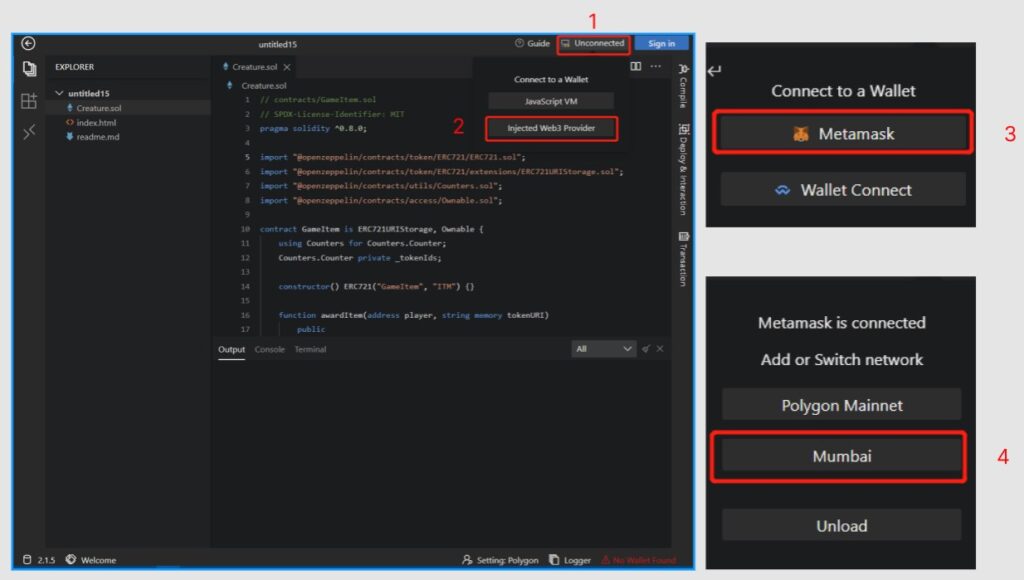Image resolution: width=1024 pixels, height=580 pixels.
Task: Switch to the Console tab
Action: 269,349
